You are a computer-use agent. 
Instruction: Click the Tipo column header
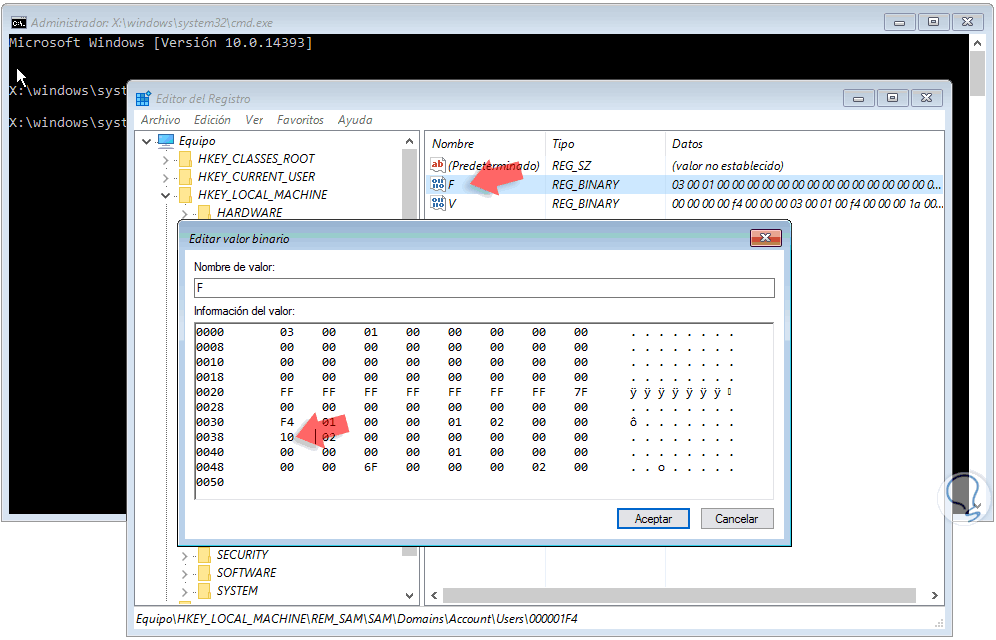[605, 143]
